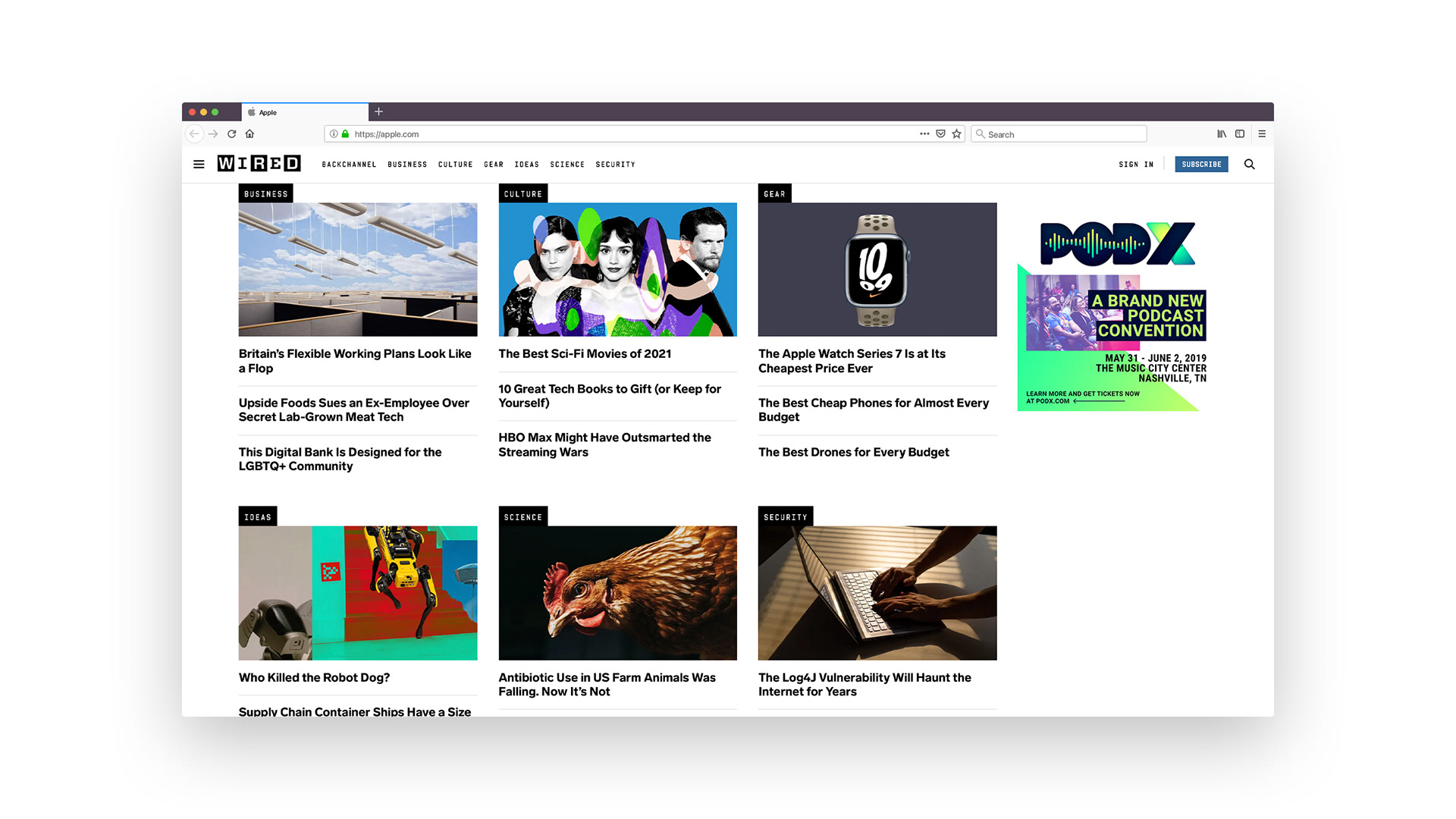1456x819 pixels.
Task: Save page to Pocket
Action: 940,134
